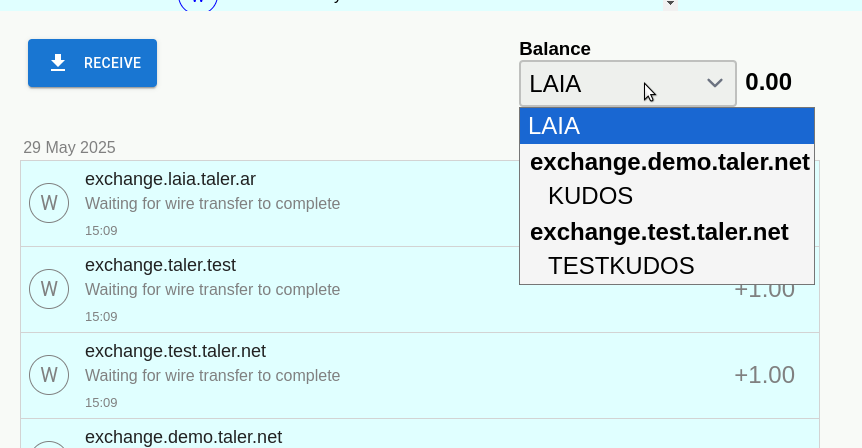
Task: Click the waiting status text under exchange.laia.taler.ar
Action: click(x=212, y=204)
